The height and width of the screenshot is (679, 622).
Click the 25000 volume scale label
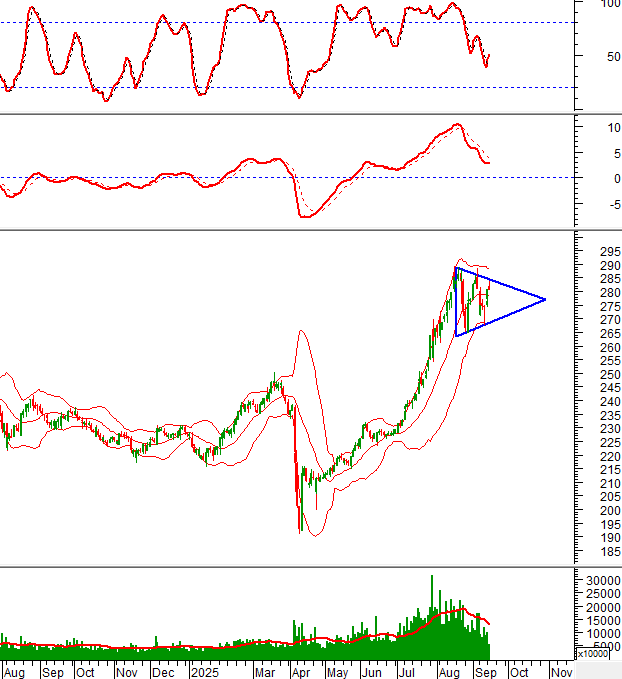603,594
